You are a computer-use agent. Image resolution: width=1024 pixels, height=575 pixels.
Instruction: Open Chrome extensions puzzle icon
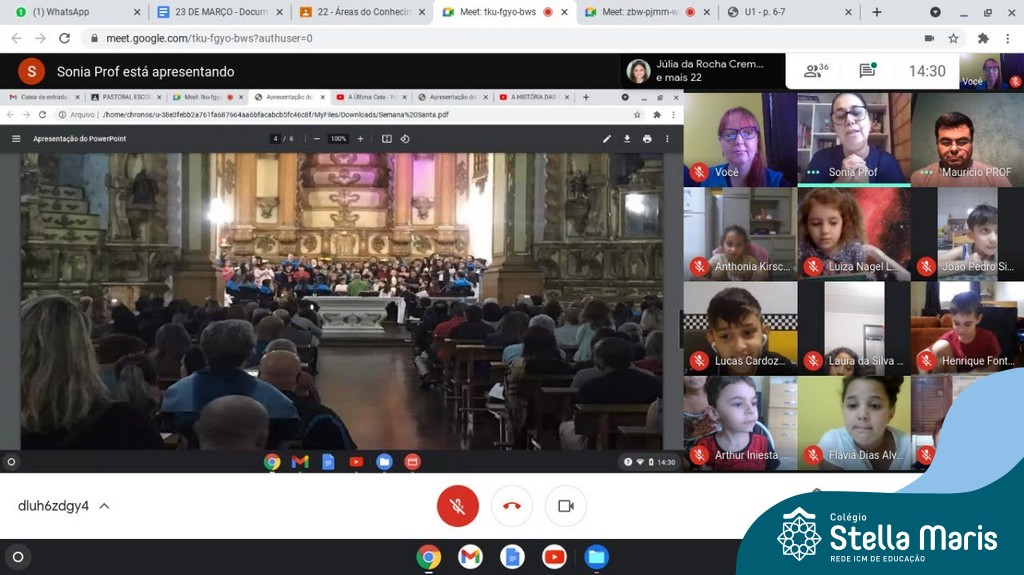point(982,38)
